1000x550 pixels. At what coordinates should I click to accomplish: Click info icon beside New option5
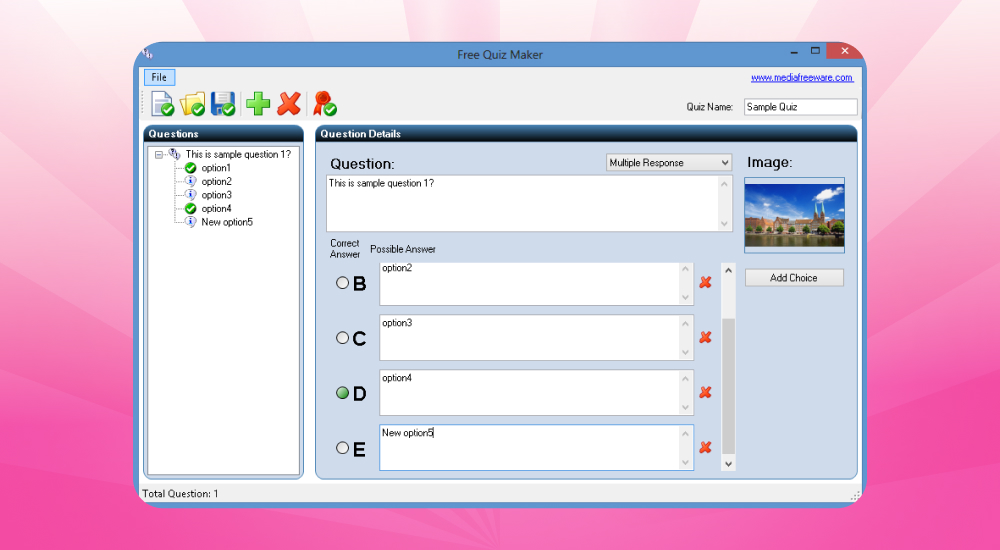[x=190, y=222]
